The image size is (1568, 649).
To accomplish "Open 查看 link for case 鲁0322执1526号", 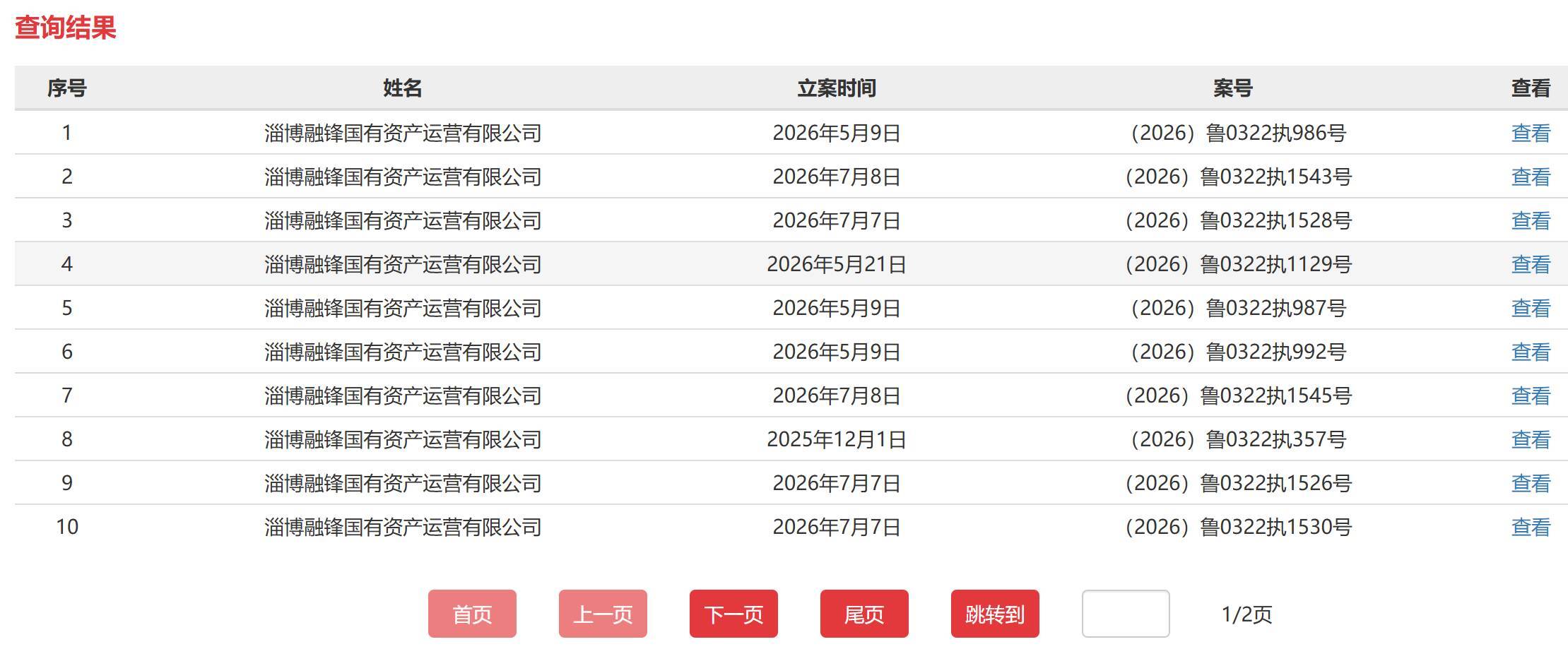I will coord(1531,483).
